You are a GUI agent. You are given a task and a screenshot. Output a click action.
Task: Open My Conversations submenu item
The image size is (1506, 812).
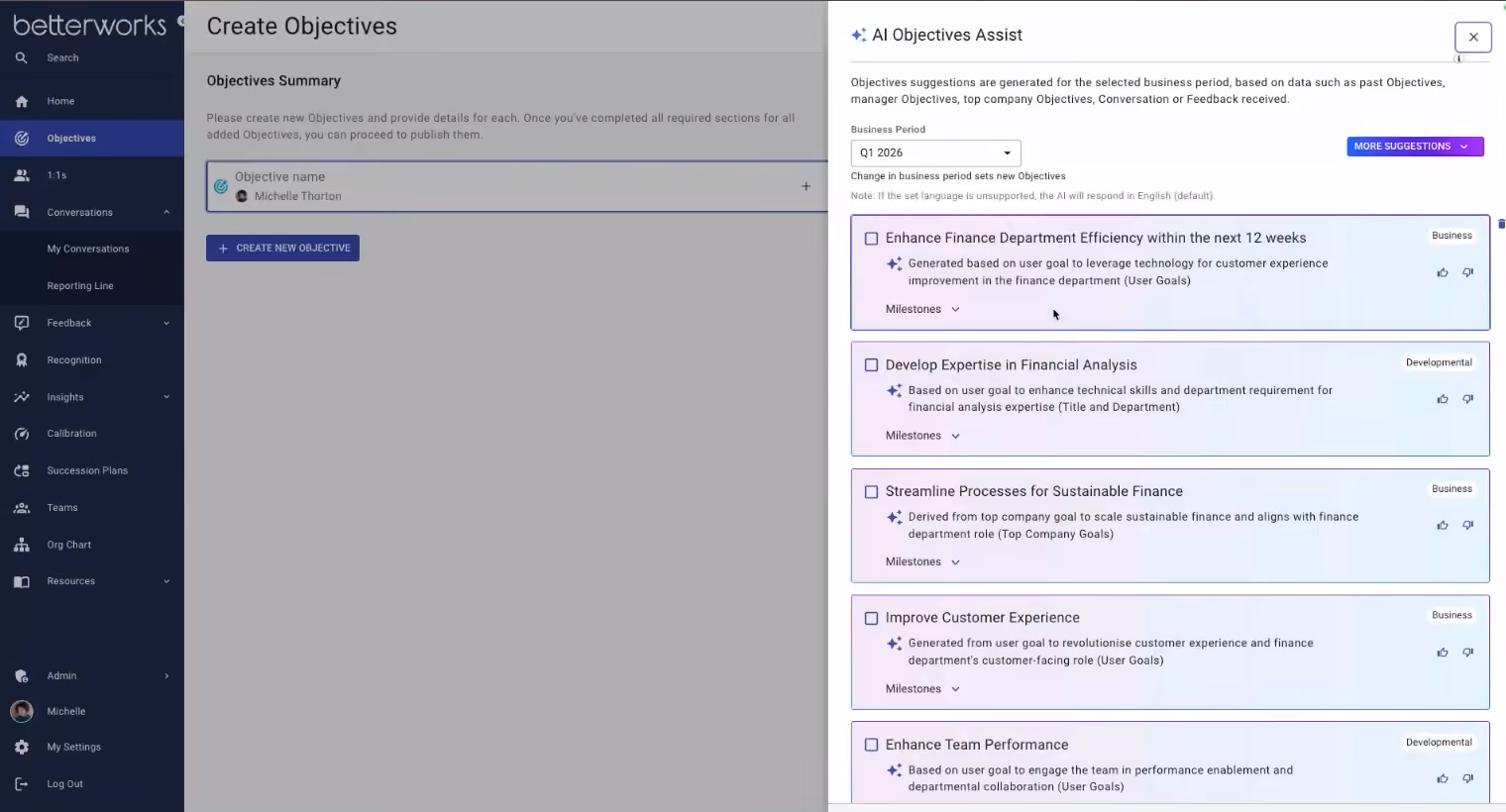tap(88, 249)
